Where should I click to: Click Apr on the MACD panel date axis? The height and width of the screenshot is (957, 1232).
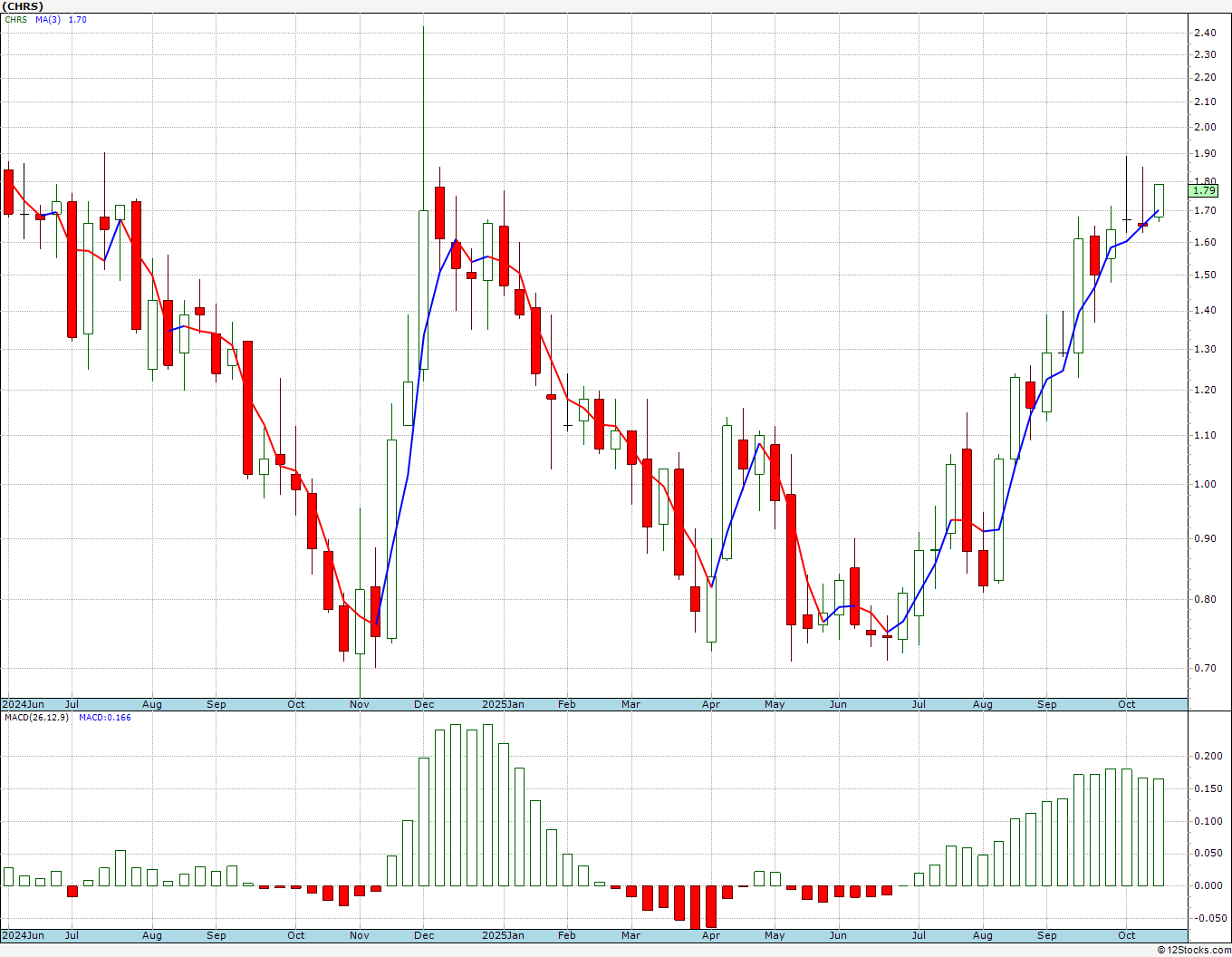click(711, 935)
